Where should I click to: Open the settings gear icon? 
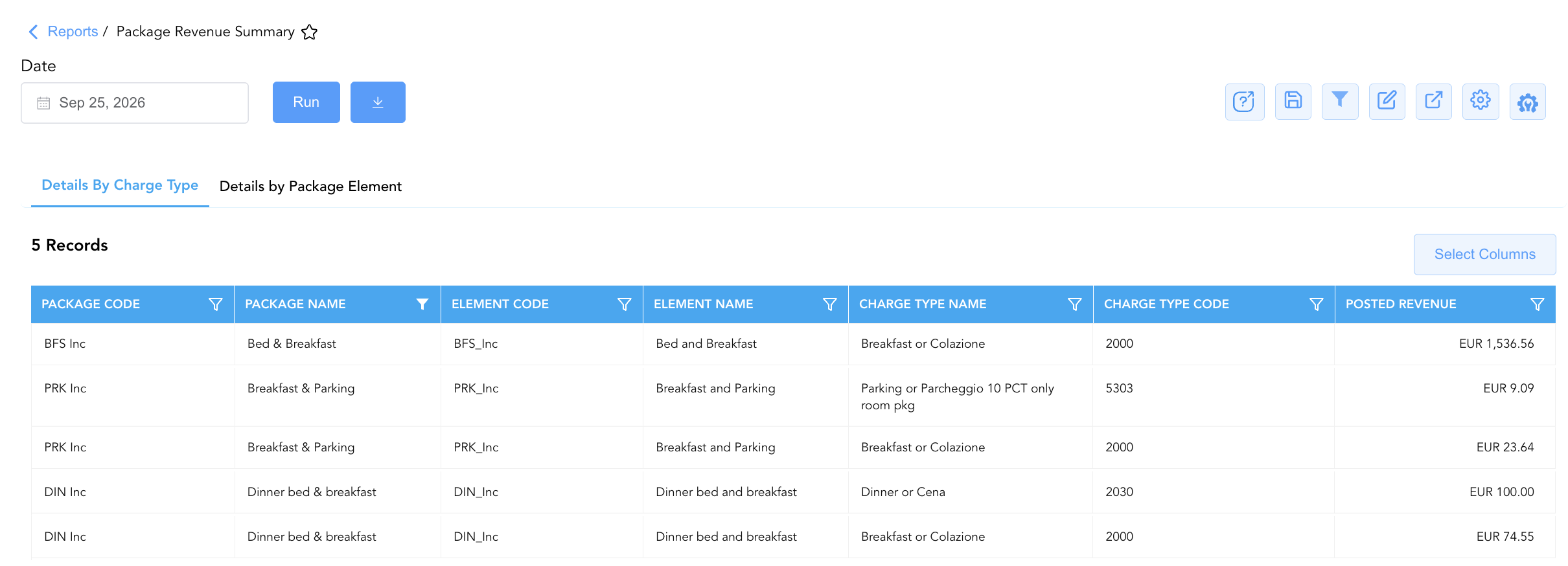(1481, 101)
